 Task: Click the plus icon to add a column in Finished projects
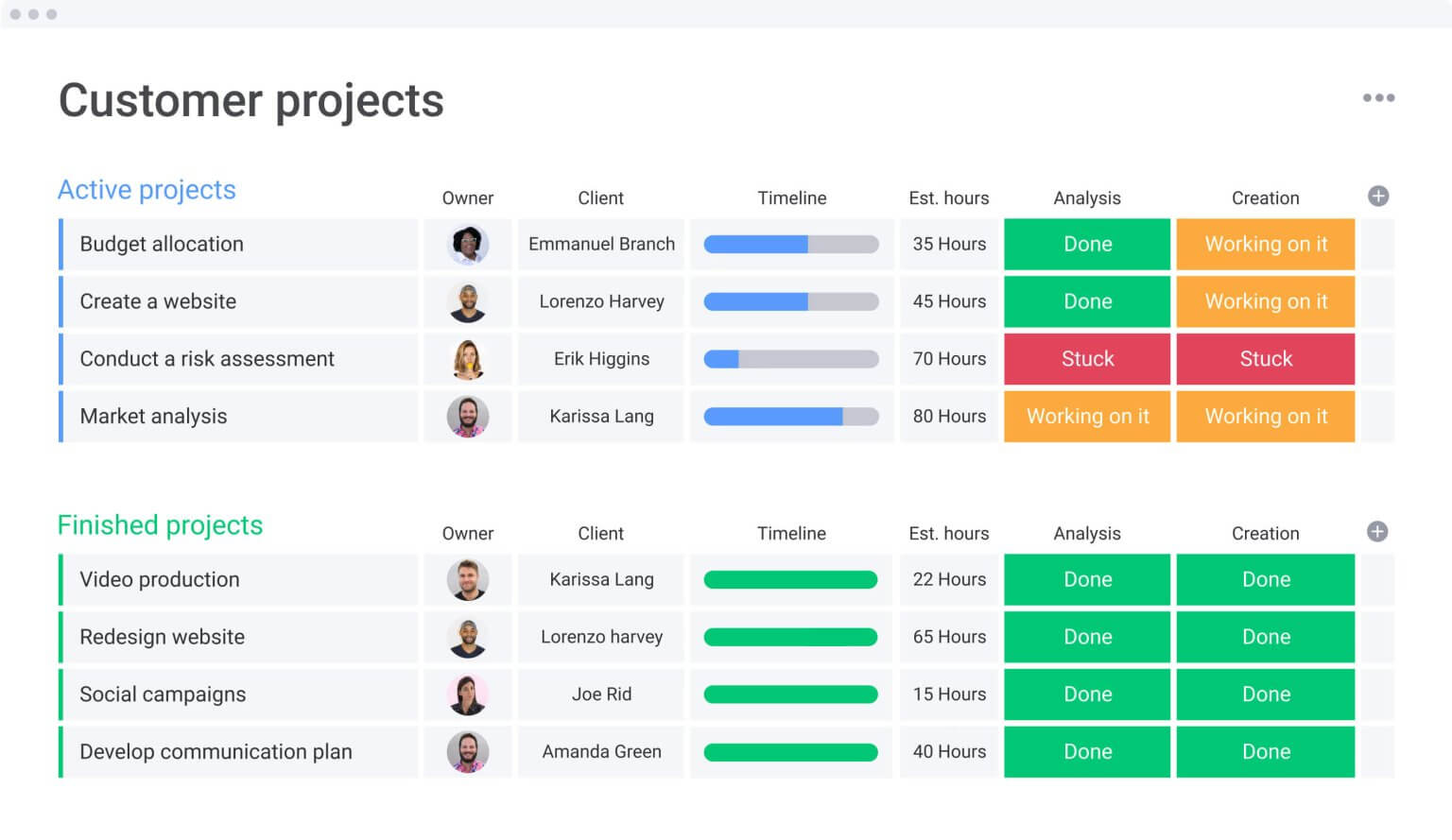[x=1378, y=532]
